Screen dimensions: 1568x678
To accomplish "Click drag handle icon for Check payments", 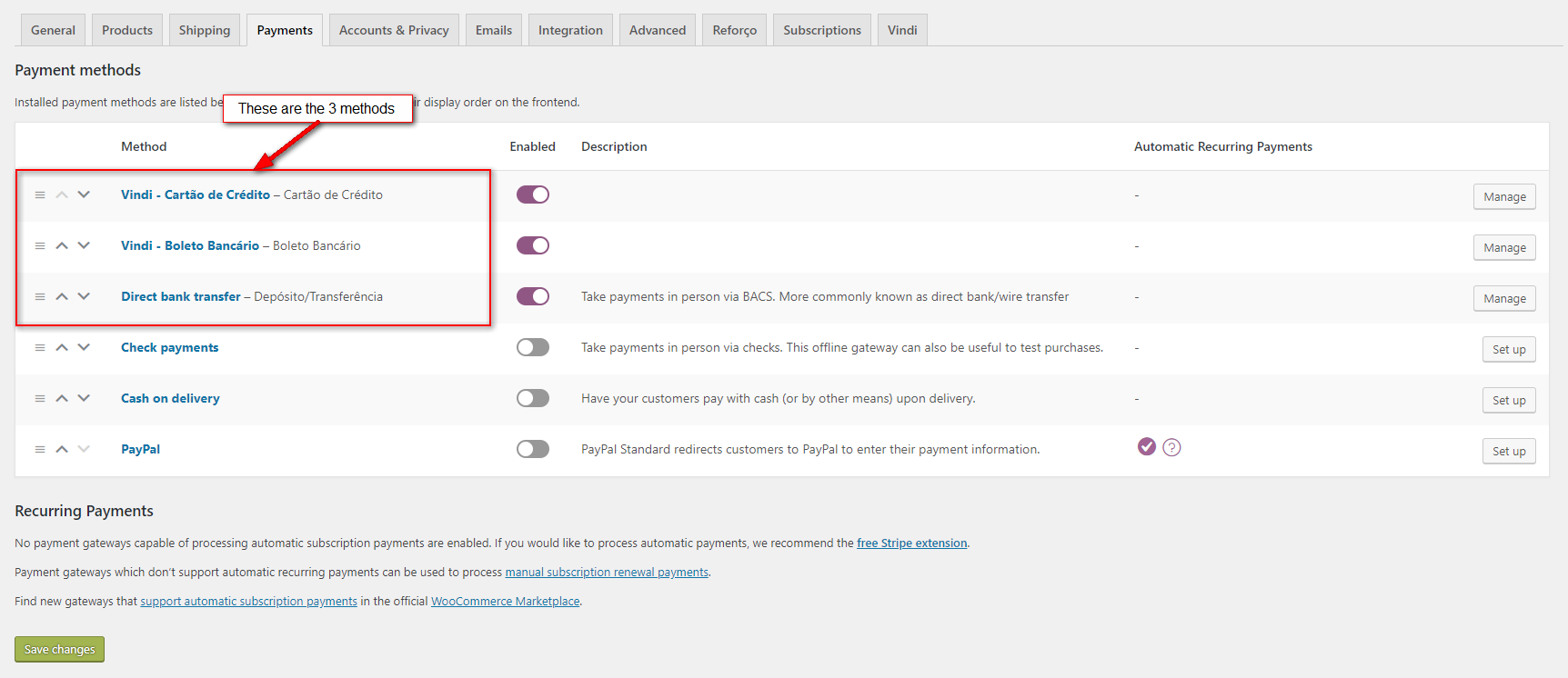I will (40, 347).
